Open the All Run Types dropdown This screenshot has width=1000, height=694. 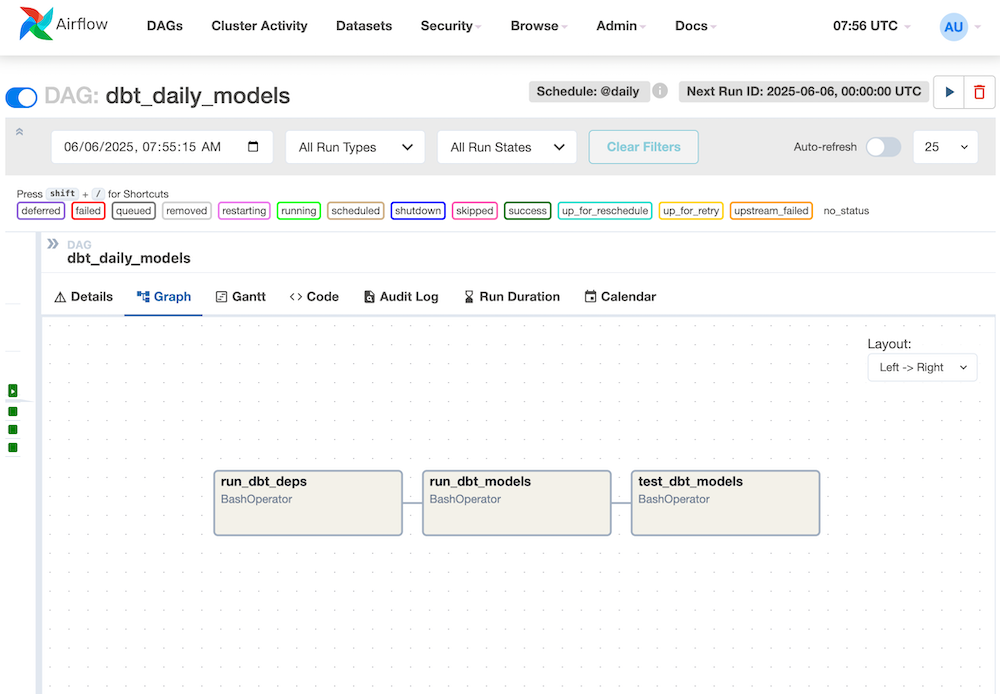point(355,147)
